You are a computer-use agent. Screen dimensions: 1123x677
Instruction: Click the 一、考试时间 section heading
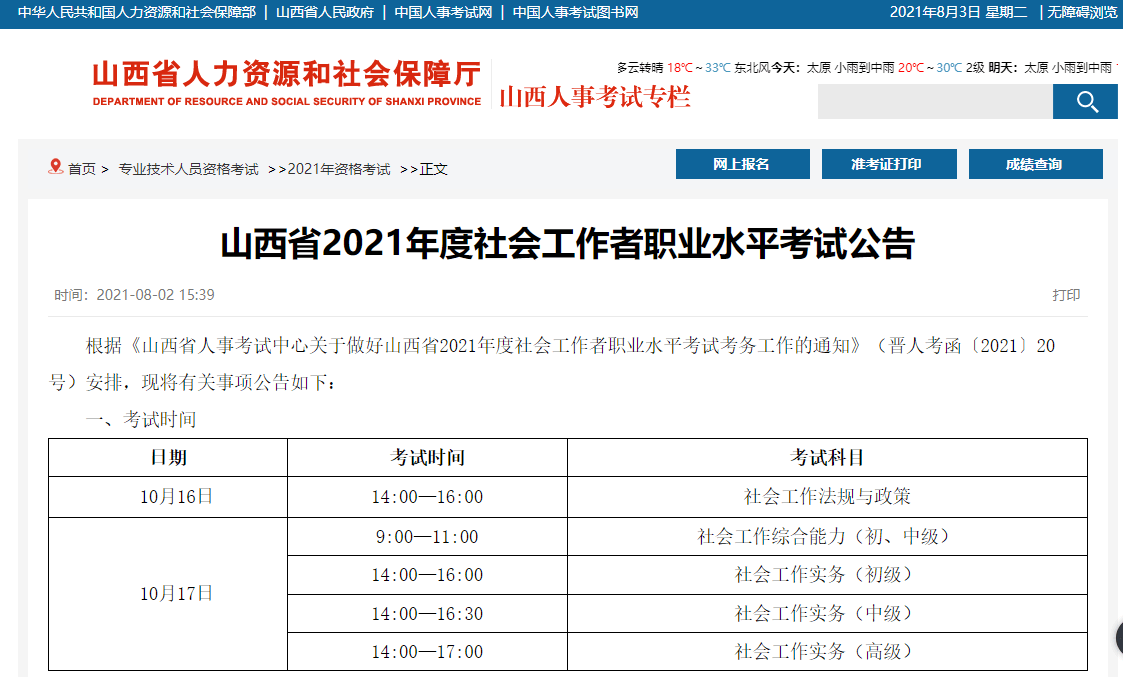click(141, 419)
